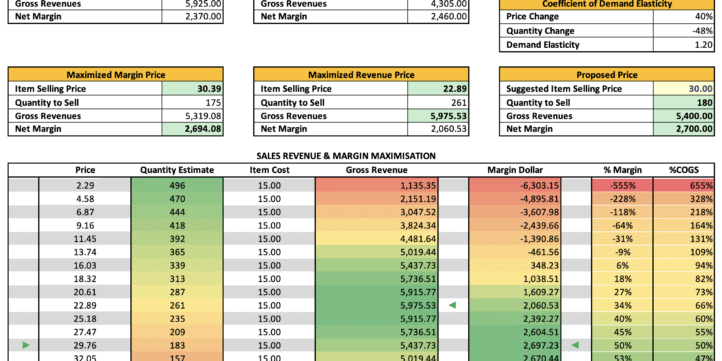Select % margin cell -9%

623,252
